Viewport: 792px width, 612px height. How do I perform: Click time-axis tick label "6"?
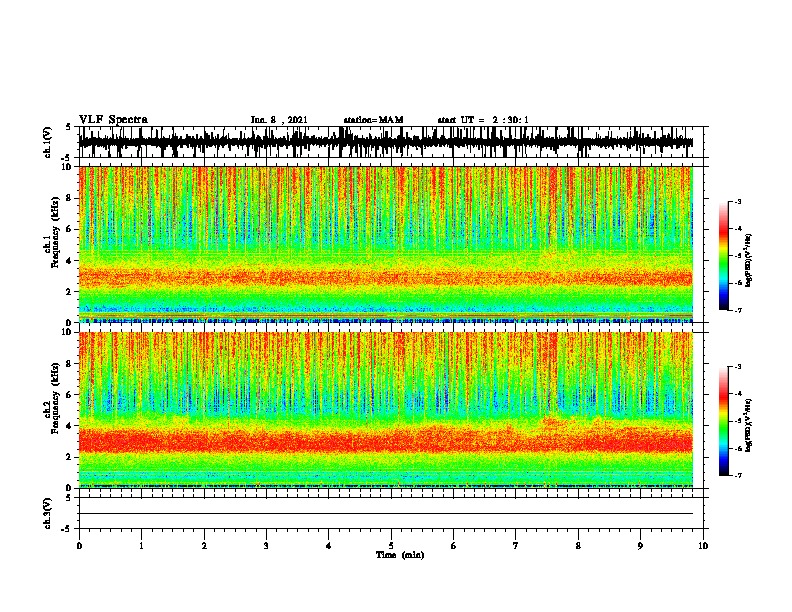pyautogui.click(x=454, y=546)
